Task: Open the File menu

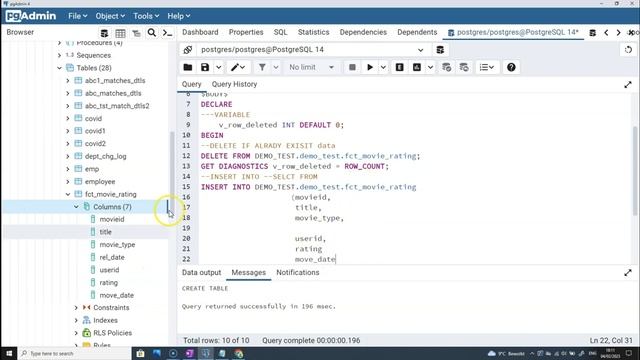Action: click(78, 16)
